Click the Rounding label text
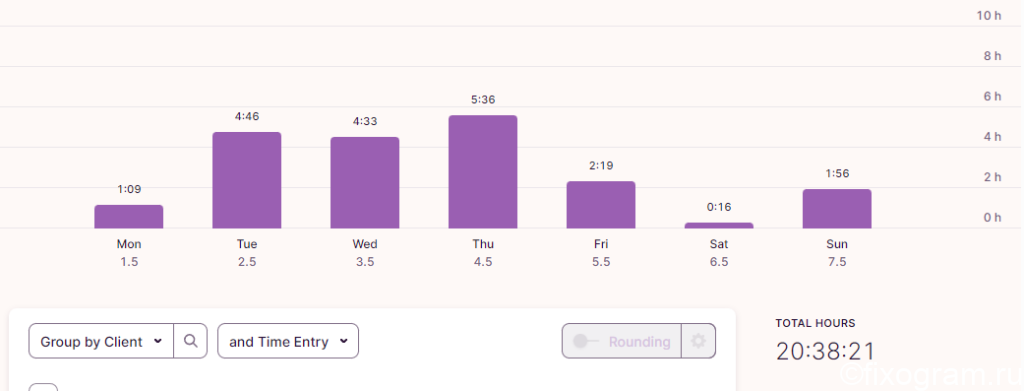The image size is (1024, 391). point(639,341)
